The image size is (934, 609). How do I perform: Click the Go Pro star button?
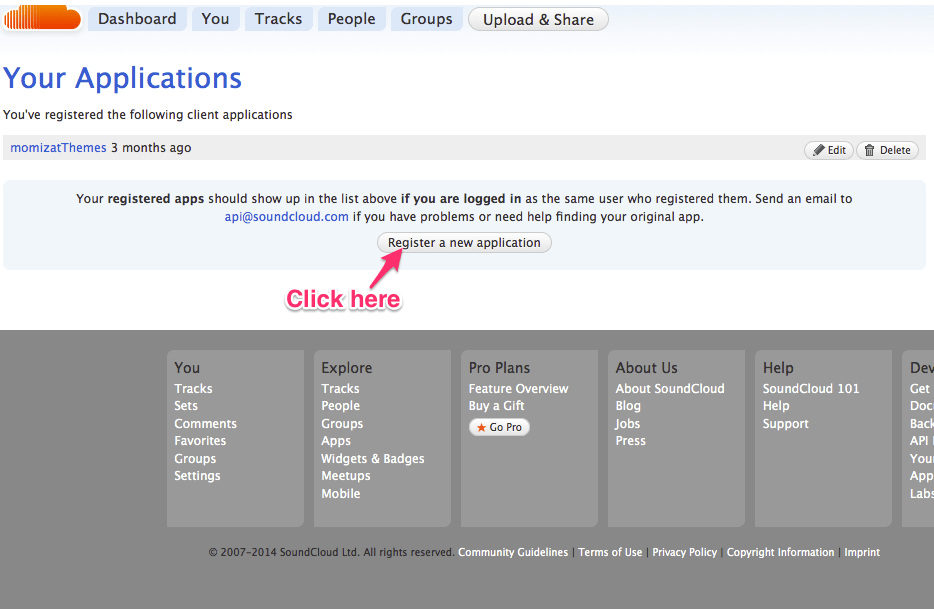pos(499,427)
